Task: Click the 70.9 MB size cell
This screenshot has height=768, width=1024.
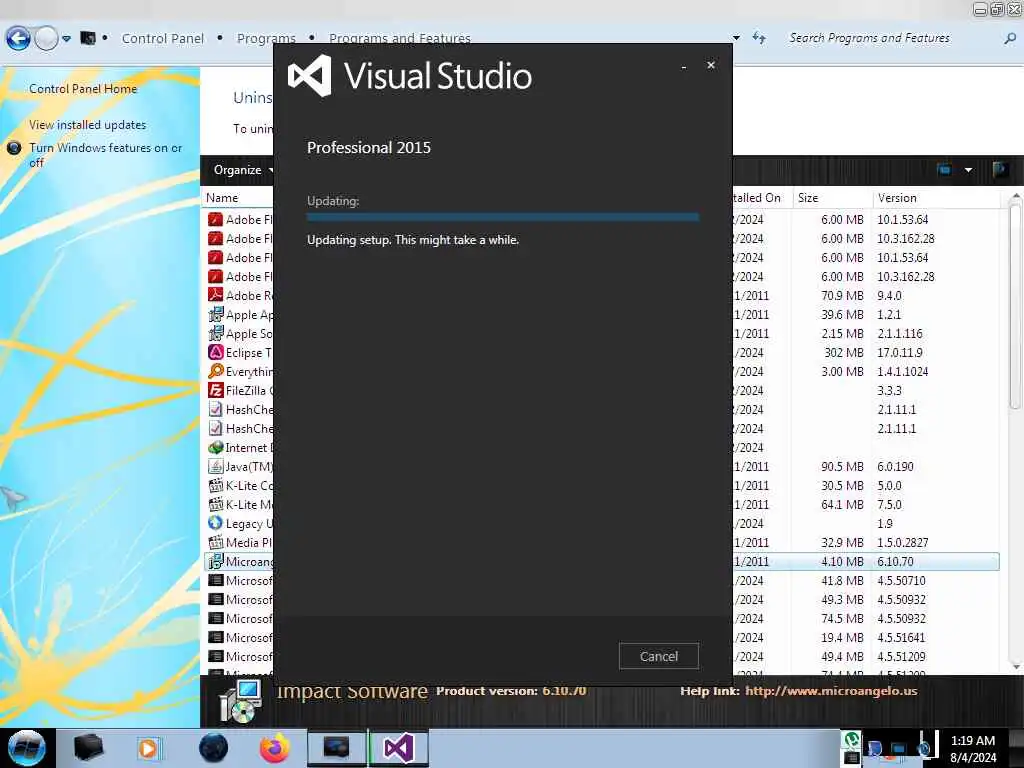Action: point(842,296)
